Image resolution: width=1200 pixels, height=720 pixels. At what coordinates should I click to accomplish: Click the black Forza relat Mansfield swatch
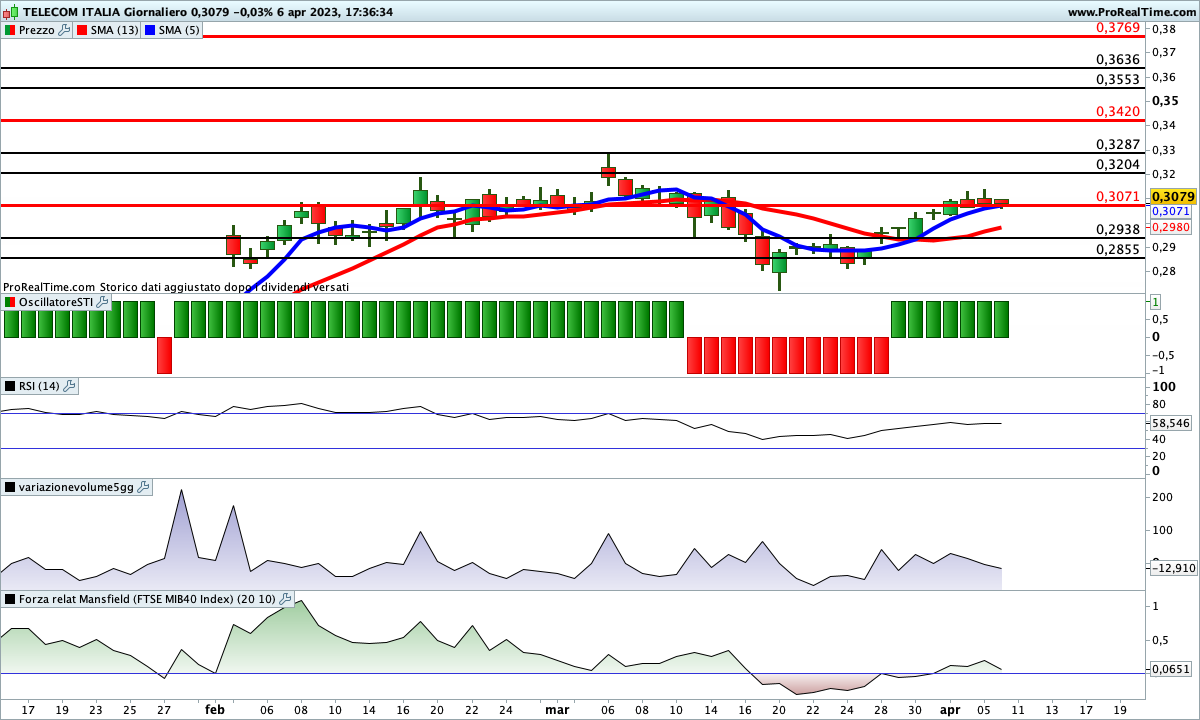click(10, 599)
